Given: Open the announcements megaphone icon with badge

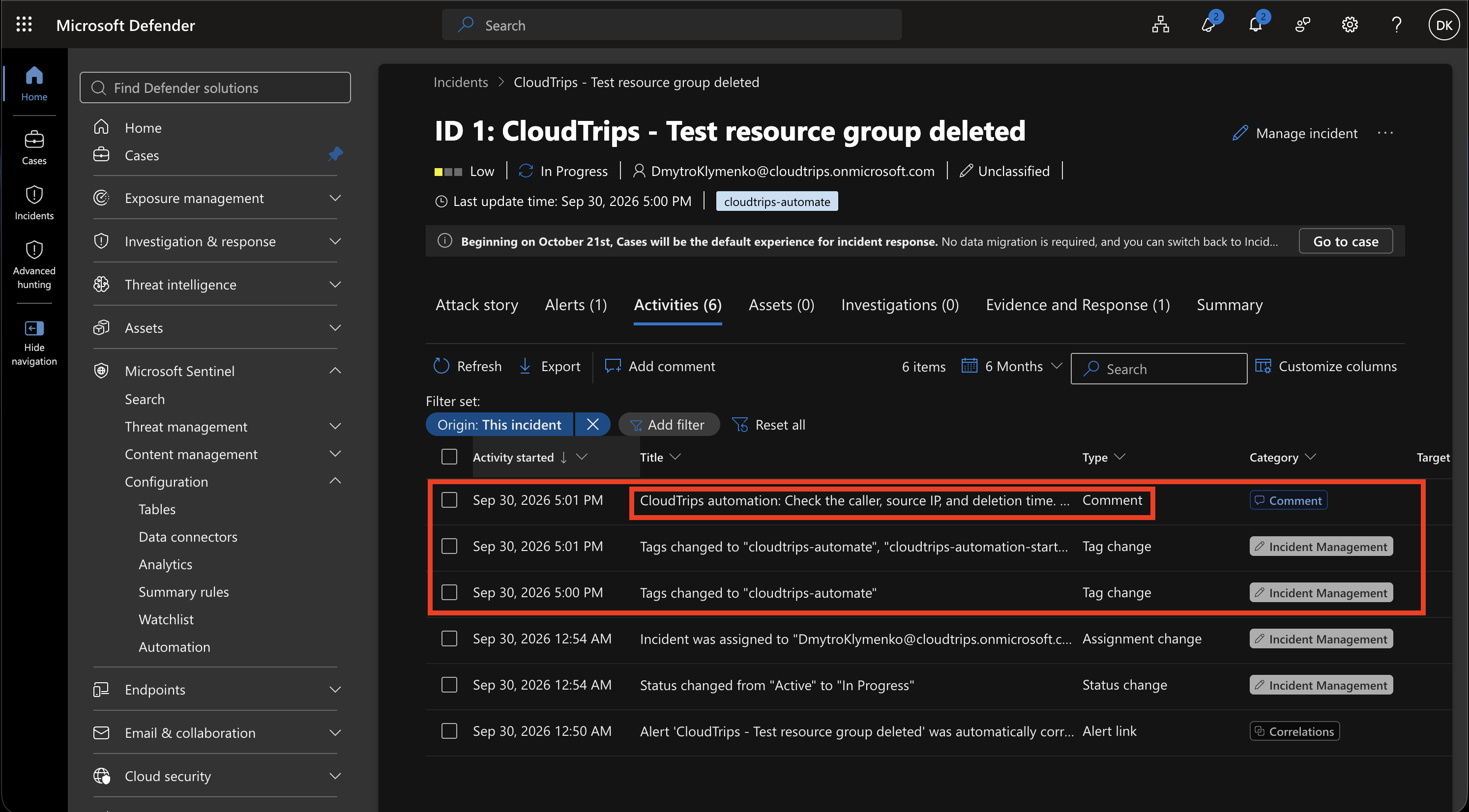Looking at the screenshot, I should 1208,25.
